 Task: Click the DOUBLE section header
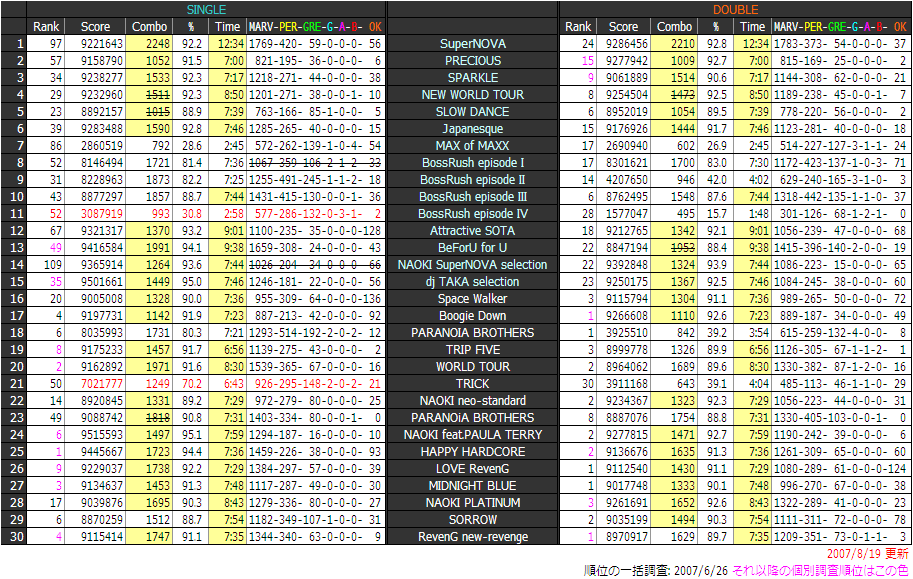[735, 10]
